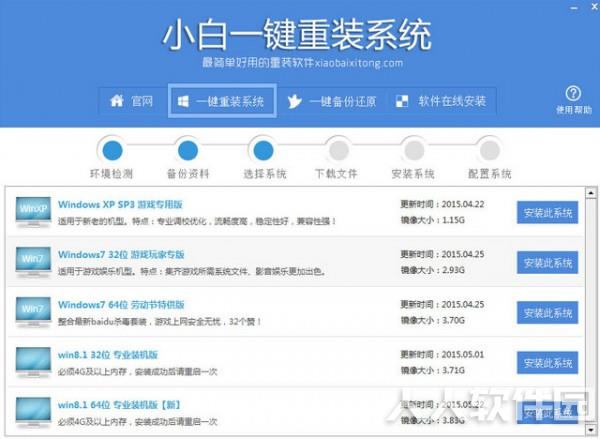Click the house icon beside 官网
600x439 pixels.
(x=117, y=101)
